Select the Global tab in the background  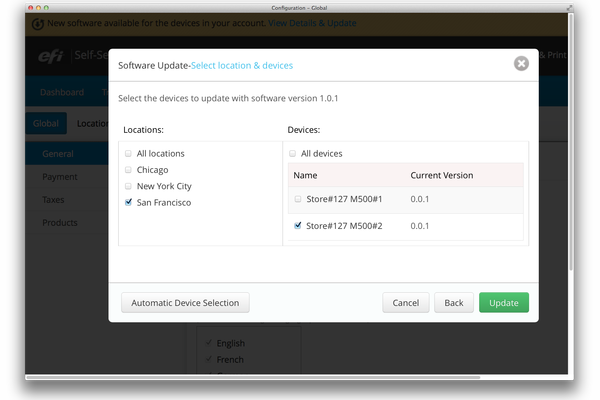(46, 123)
